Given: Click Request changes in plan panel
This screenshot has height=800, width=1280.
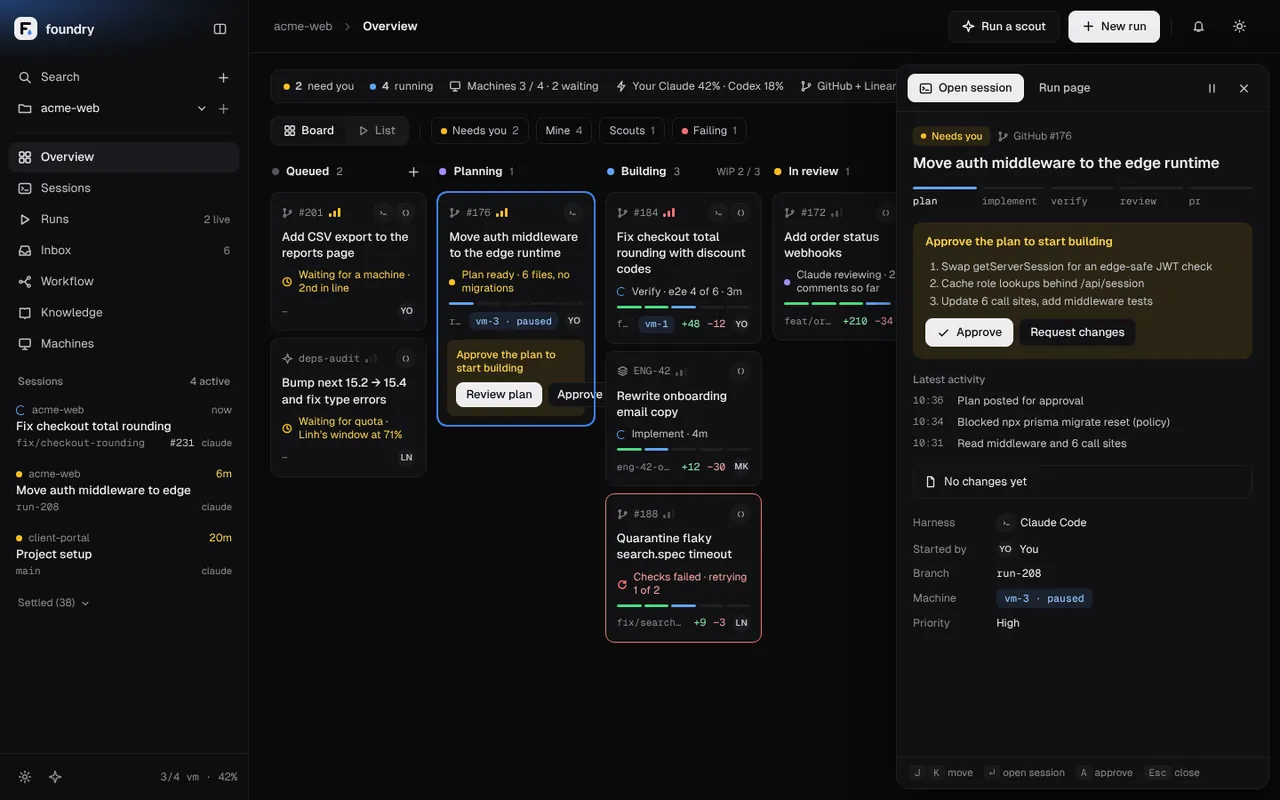Looking at the screenshot, I should pos(1077,332).
